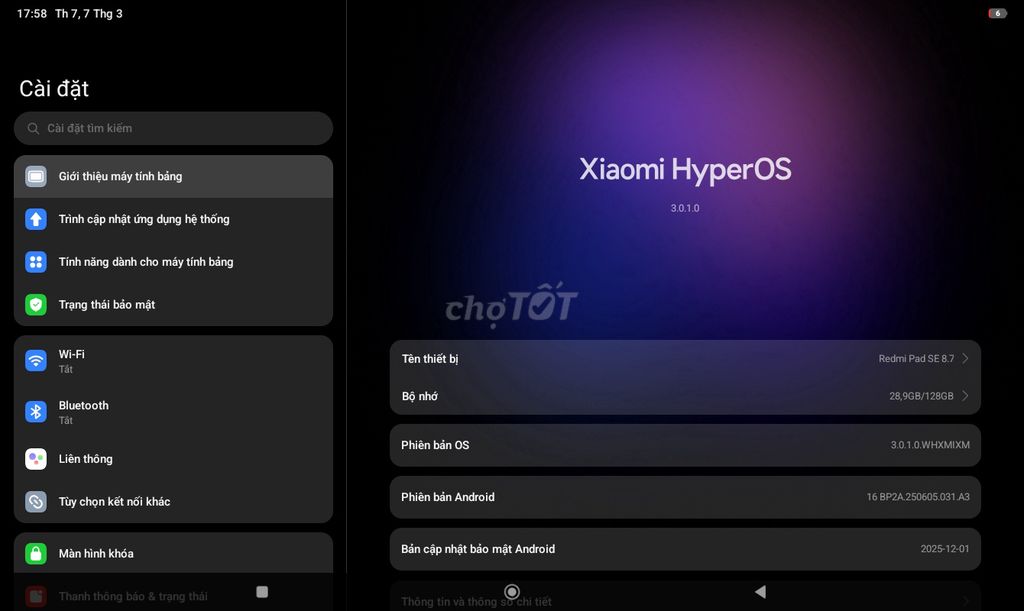The height and width of the screenshot is (611, 1024).
Task: Click the green shield security status icon
Action: (x=36, y=305)
